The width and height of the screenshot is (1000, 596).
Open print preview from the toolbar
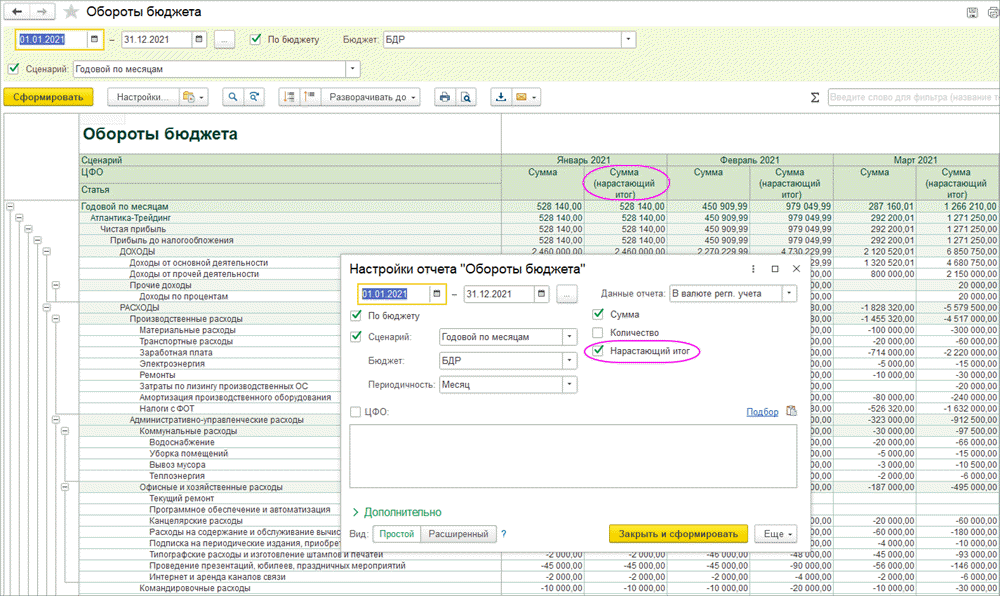(466, 97)
